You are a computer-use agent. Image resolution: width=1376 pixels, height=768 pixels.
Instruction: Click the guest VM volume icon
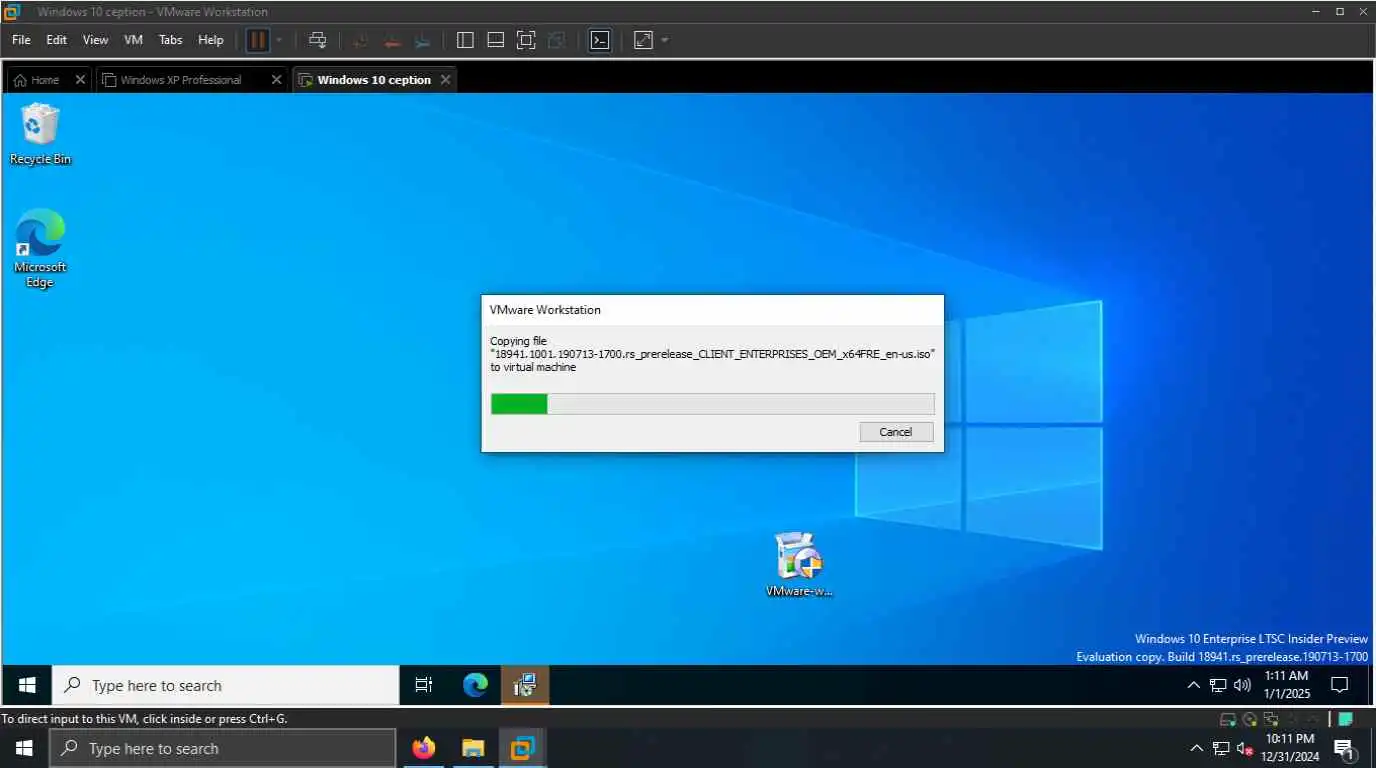click(1242, 686)
